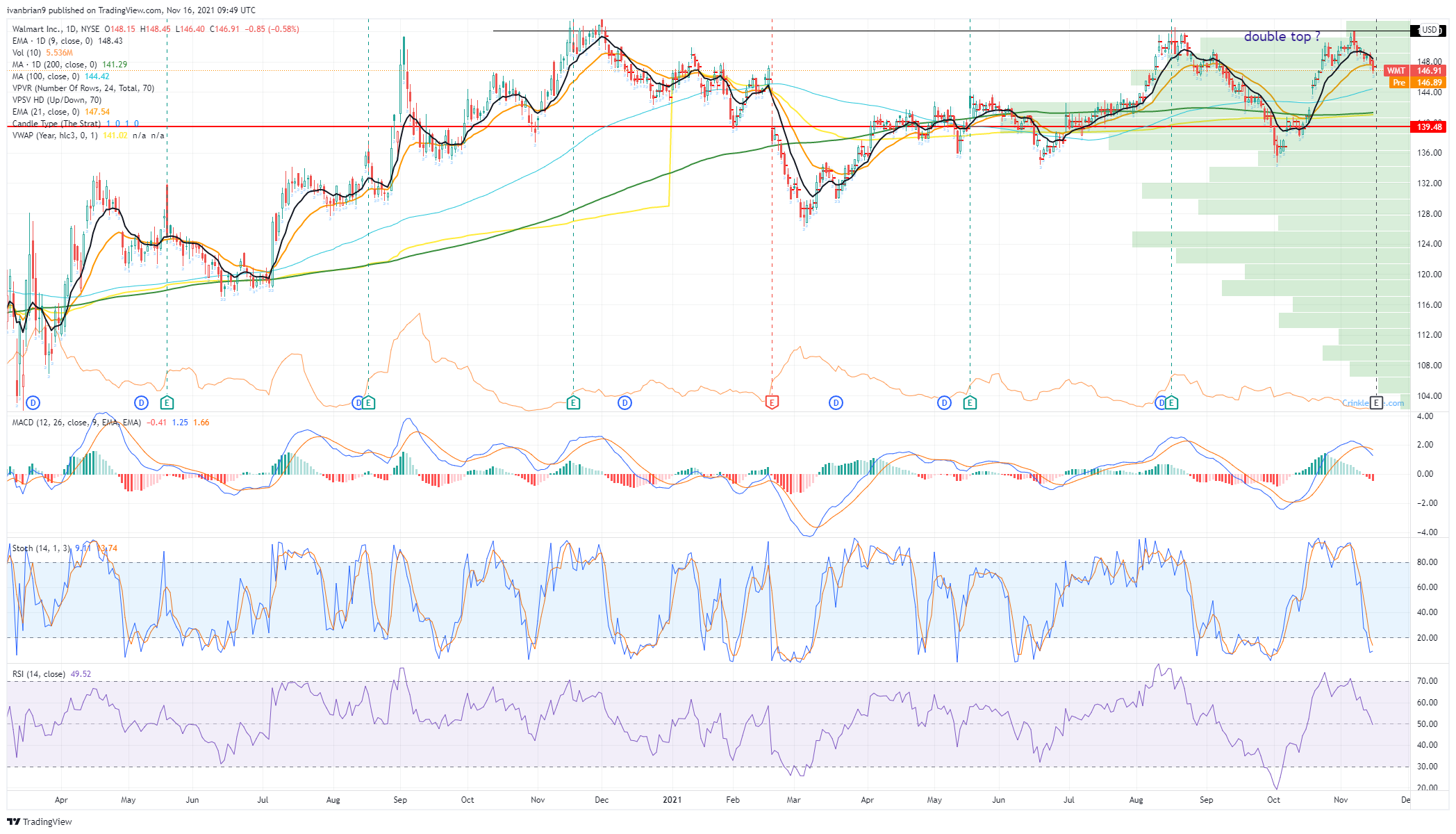Open the red earnings E marker in February 2021
The image size is (1456, 834).
click(x=772, y=402)
